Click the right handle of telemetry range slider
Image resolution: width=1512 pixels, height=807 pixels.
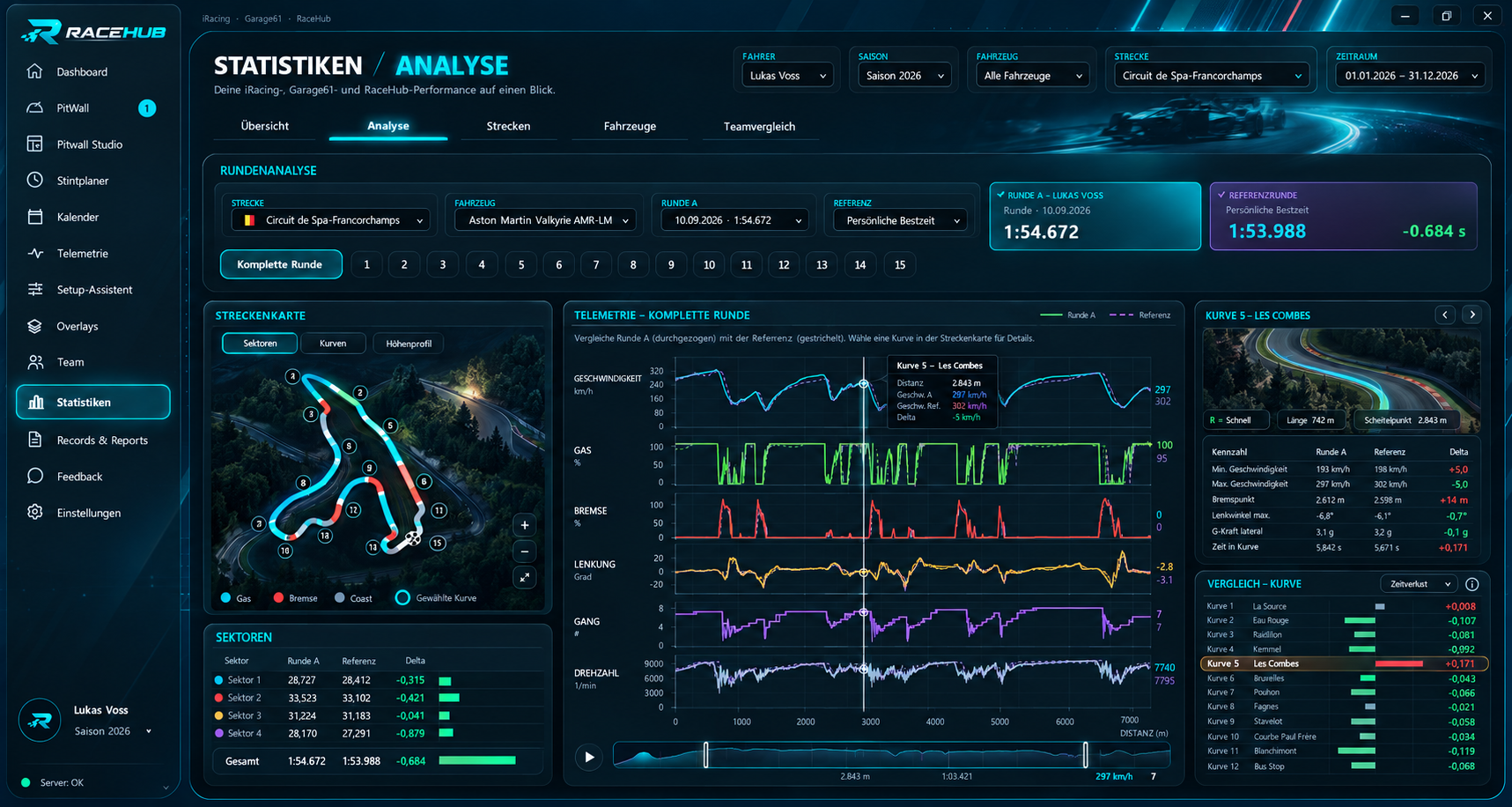pyautogui.click(x=1085, y=754)
